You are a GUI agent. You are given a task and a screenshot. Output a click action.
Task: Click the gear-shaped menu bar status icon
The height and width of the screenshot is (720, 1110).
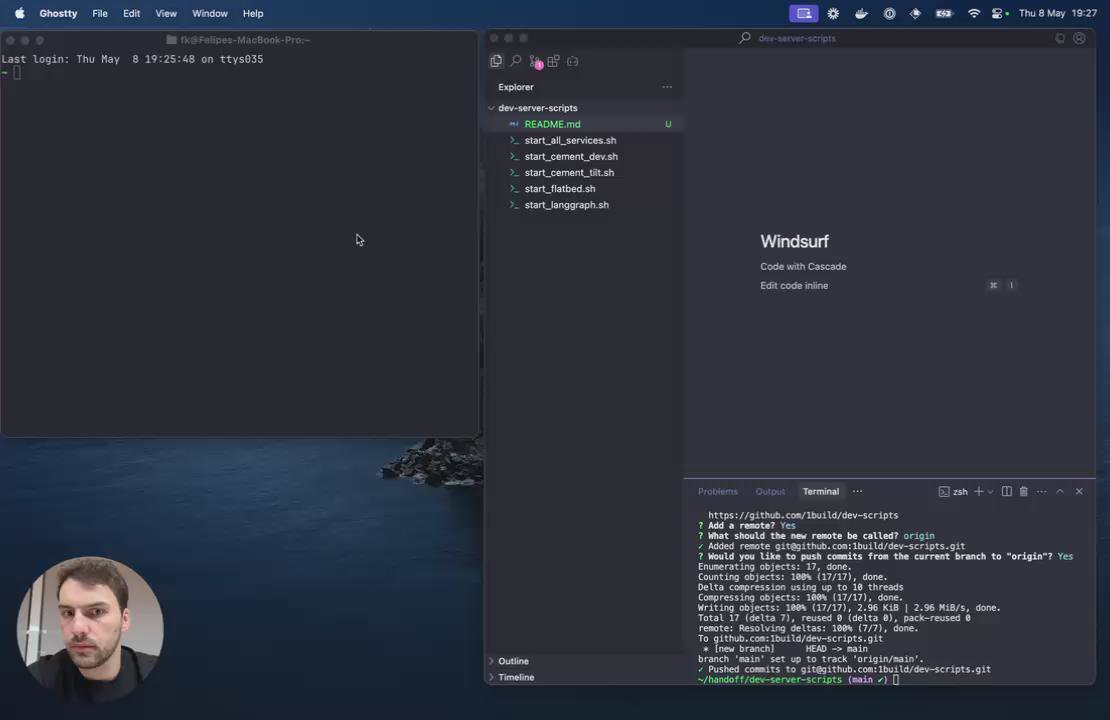(x=833, y=13)
